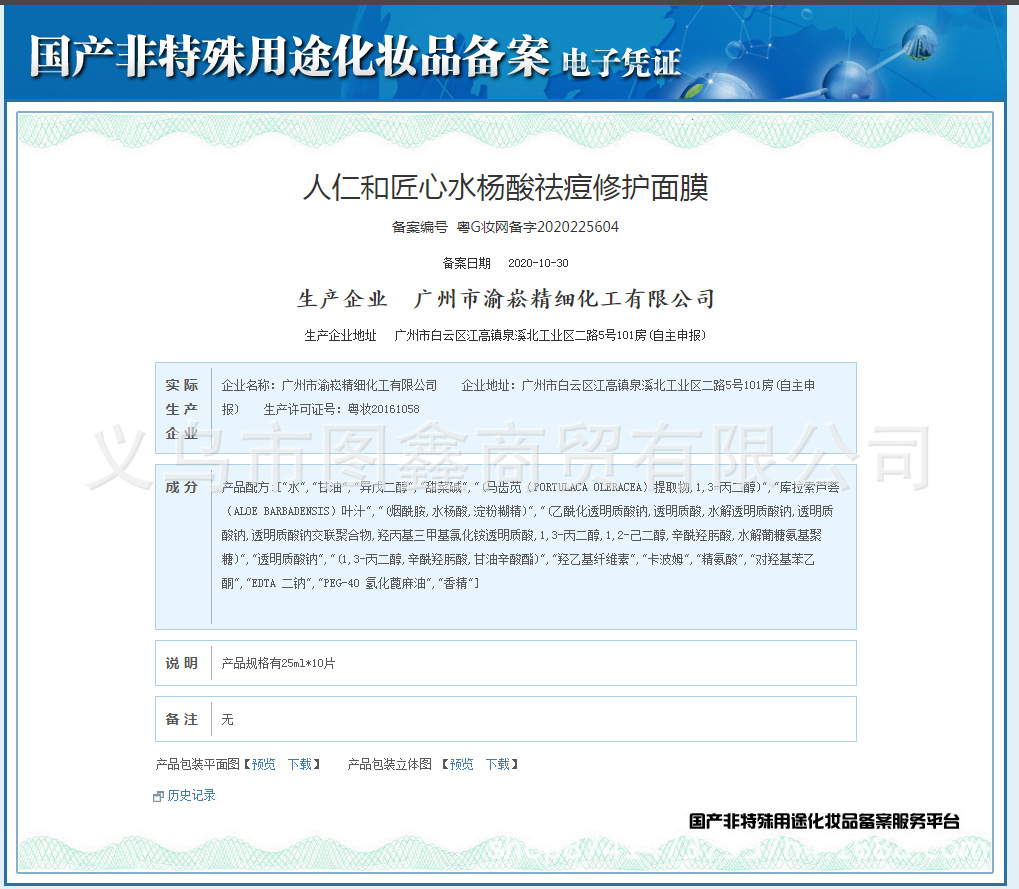Open the 历史记录 link
Viewport: 1019px width, 889px height.
point(191,795)
